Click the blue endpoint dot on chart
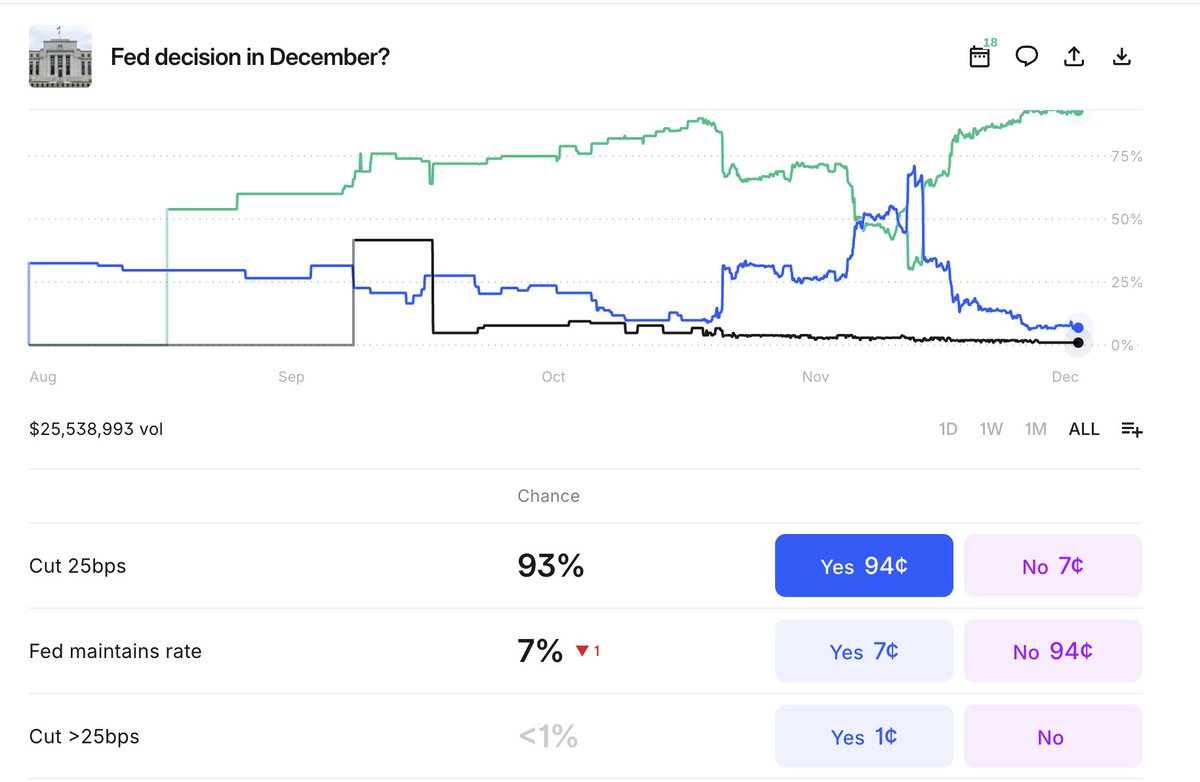This screenshot has height=782, width=1200. (1077, 327)
